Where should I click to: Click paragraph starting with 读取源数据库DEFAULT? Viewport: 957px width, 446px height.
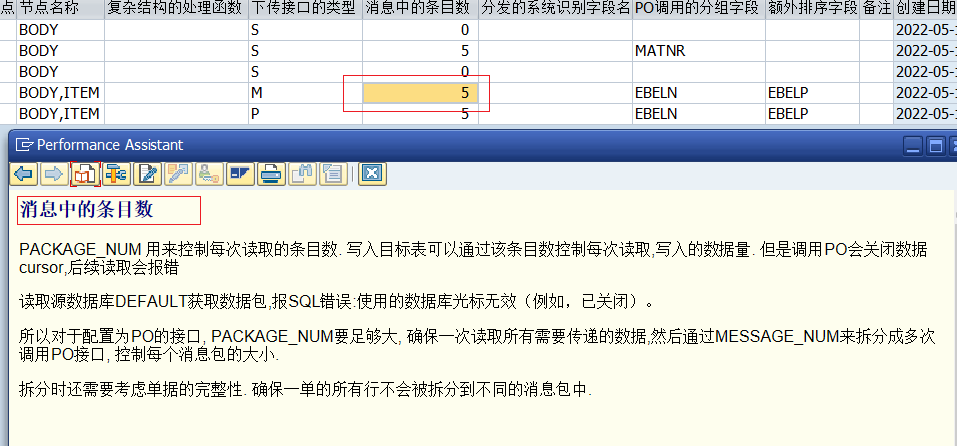click(336, 302)
